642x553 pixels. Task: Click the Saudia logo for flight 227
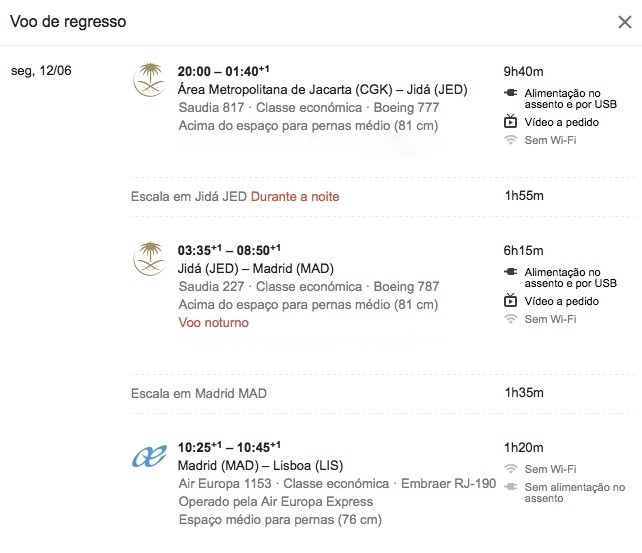150,258
